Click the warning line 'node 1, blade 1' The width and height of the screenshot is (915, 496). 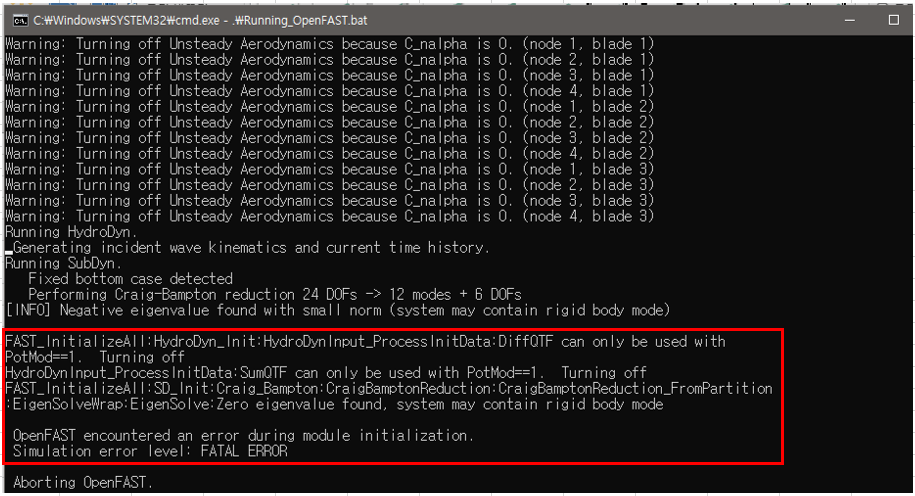tap(330, 44)
